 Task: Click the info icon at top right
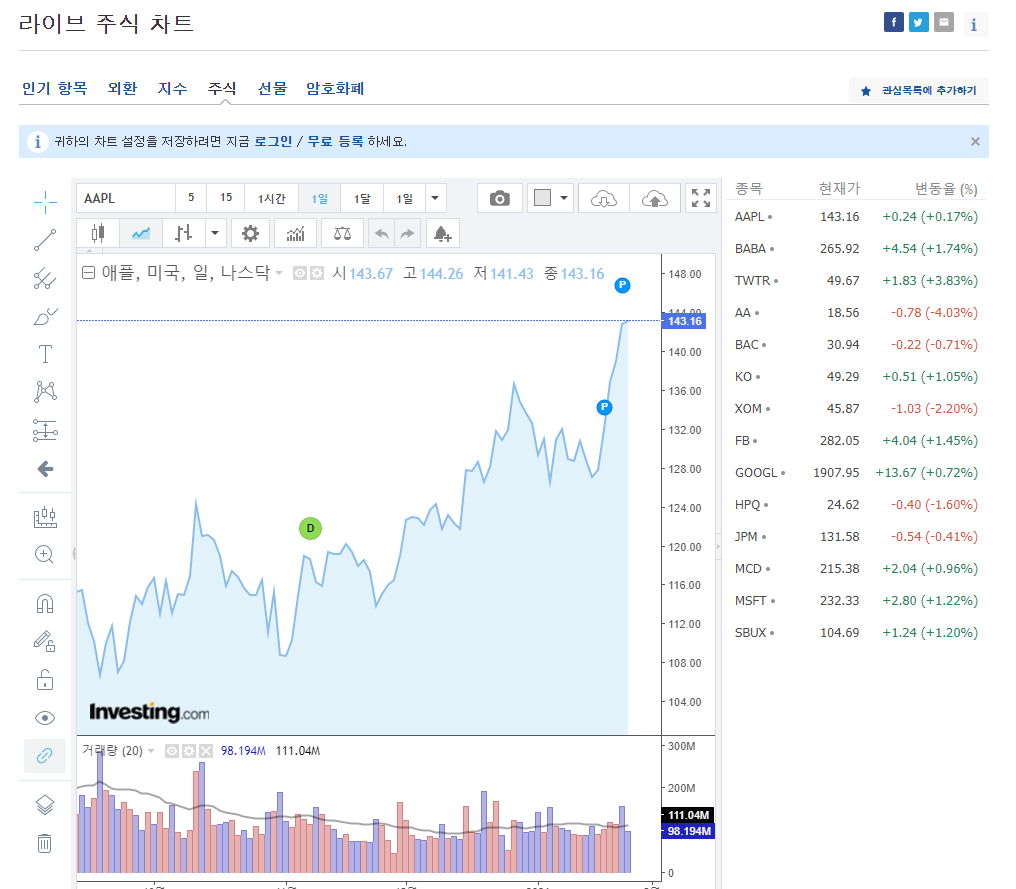[974, 25]
